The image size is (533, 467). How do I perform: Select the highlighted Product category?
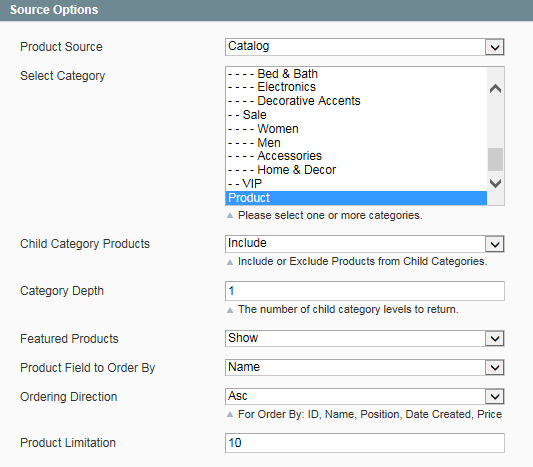coord(356,198)
